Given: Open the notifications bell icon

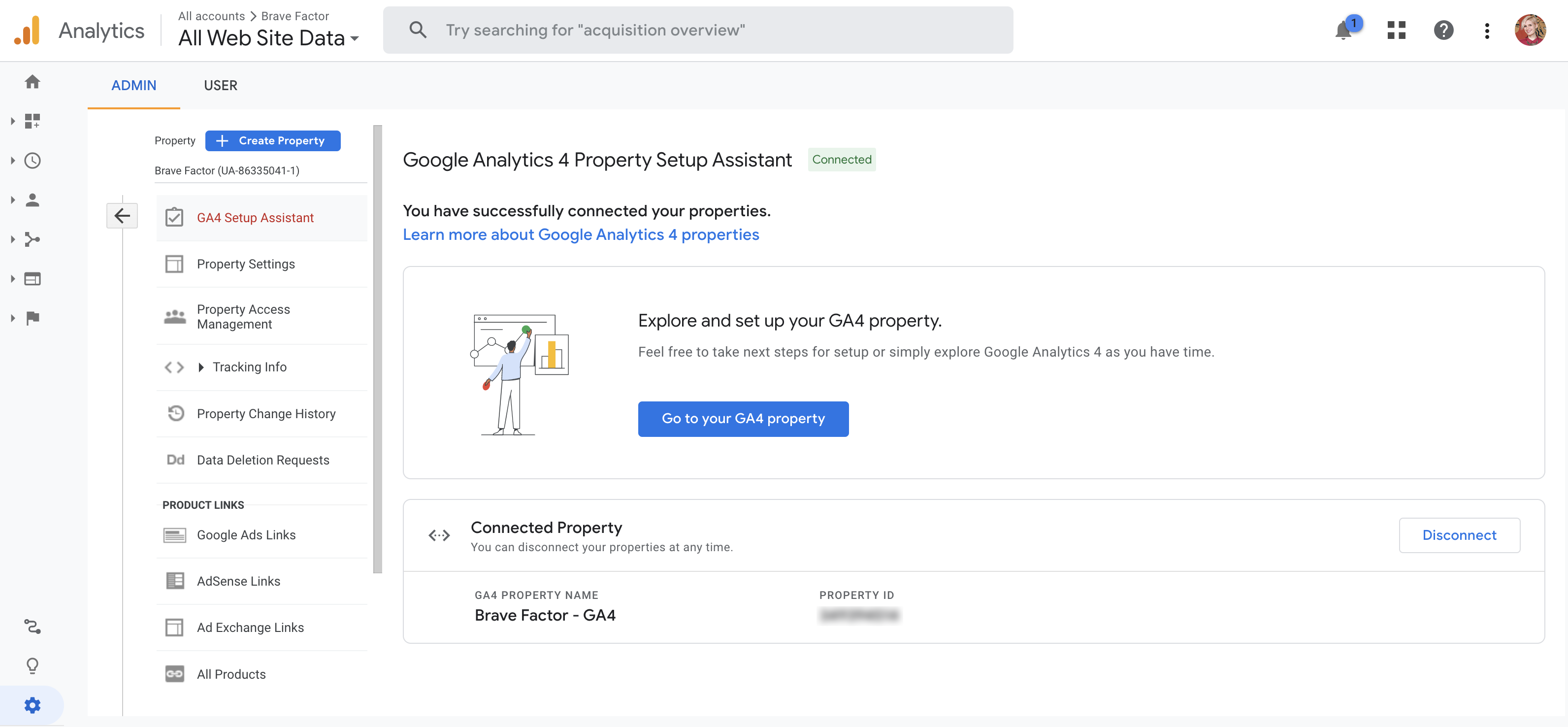Looking at the screenshot, I should [x=1343, y=31].
